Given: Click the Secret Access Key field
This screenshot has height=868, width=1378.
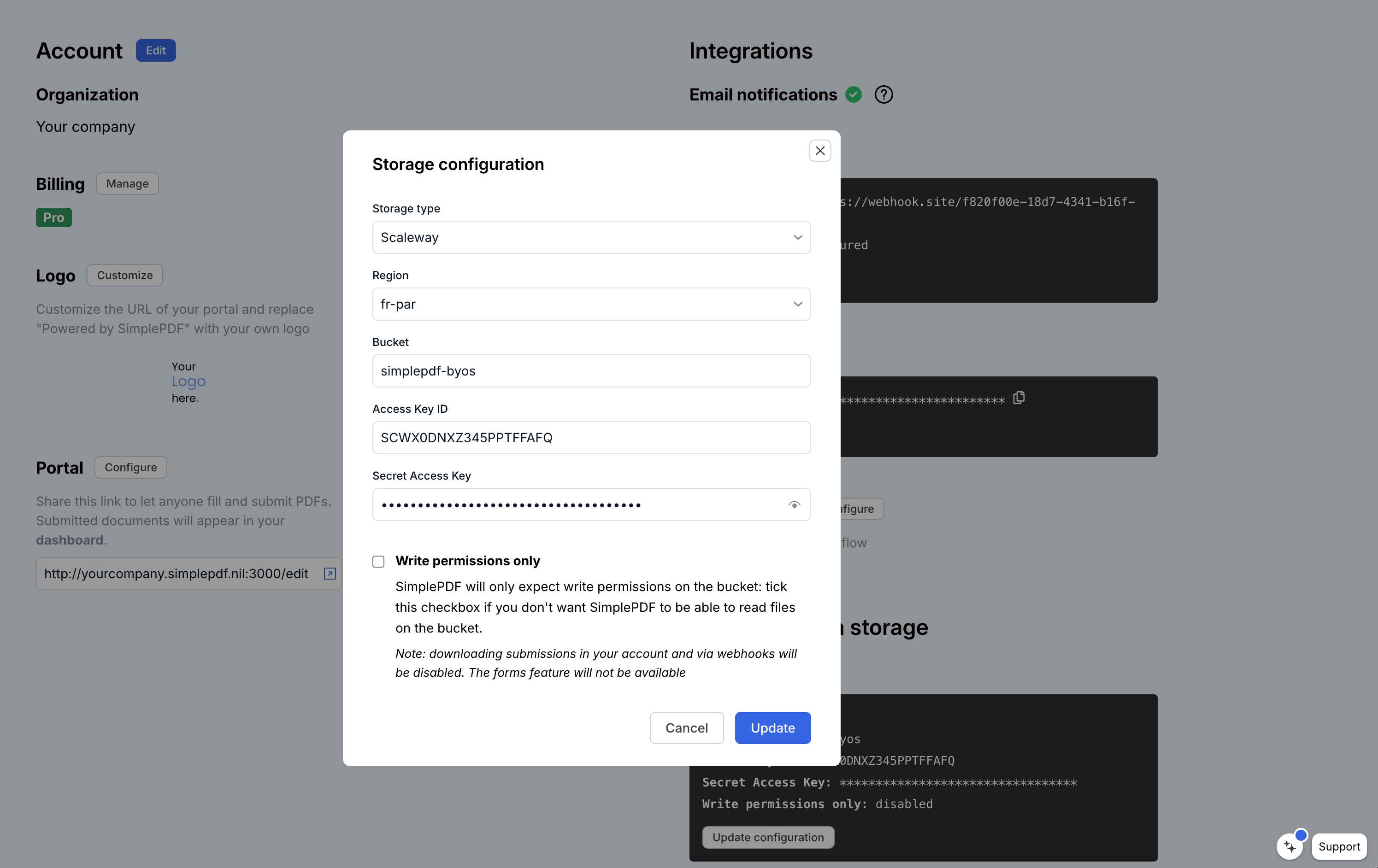Looking at the screenshot, I should point(591,504).
